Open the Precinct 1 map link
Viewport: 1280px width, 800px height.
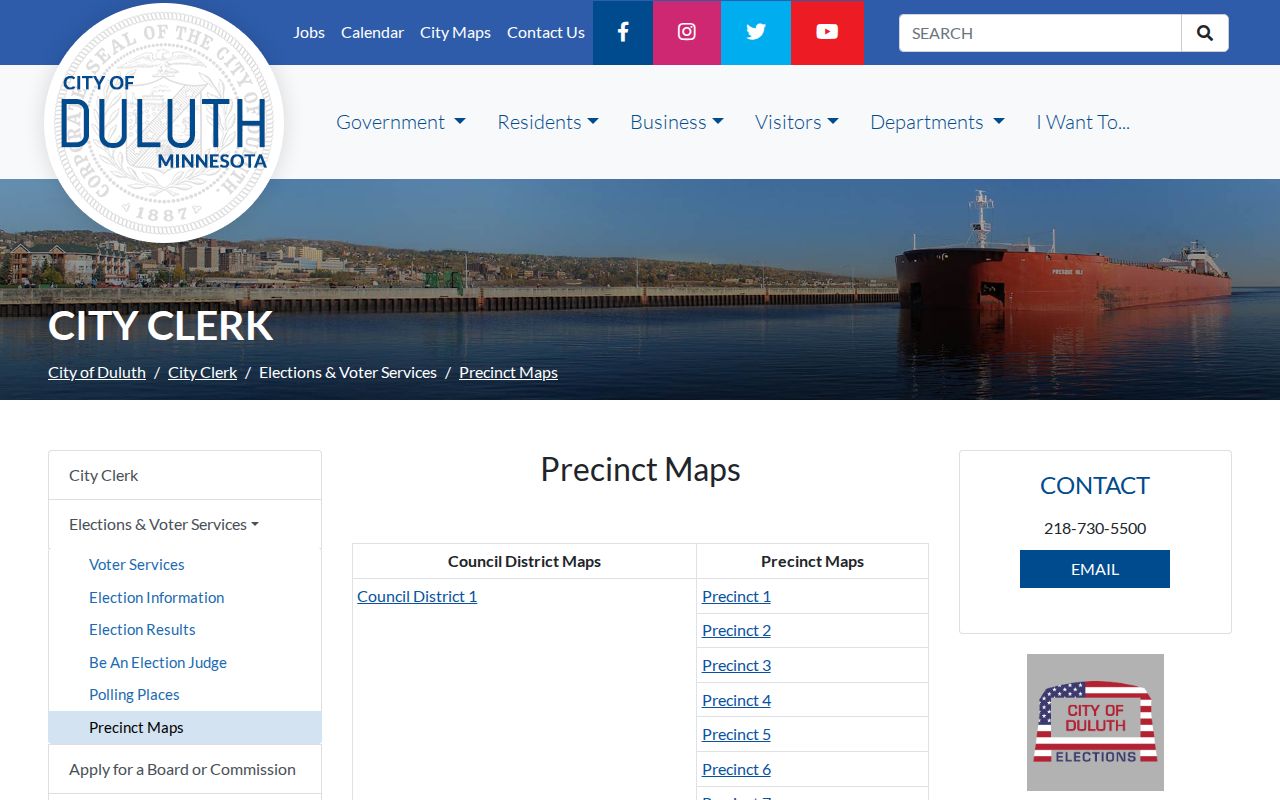click(736, 596)
